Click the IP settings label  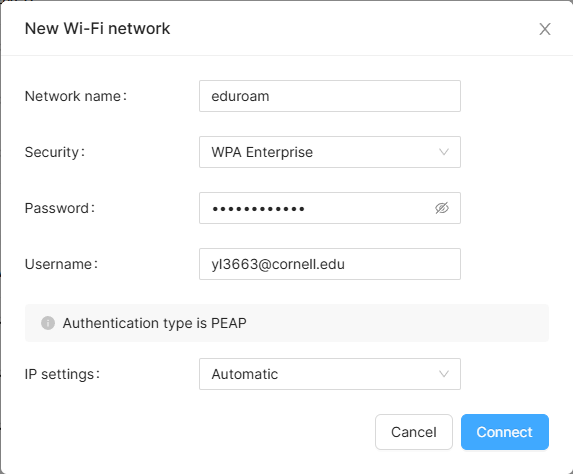point(62,374)
